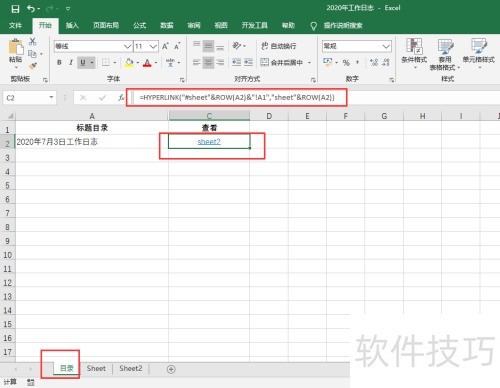Image resolution: width=500 pixels, height=388 pixels.
Task: Click the Increase Font Size icon
Action: point(165,46)
